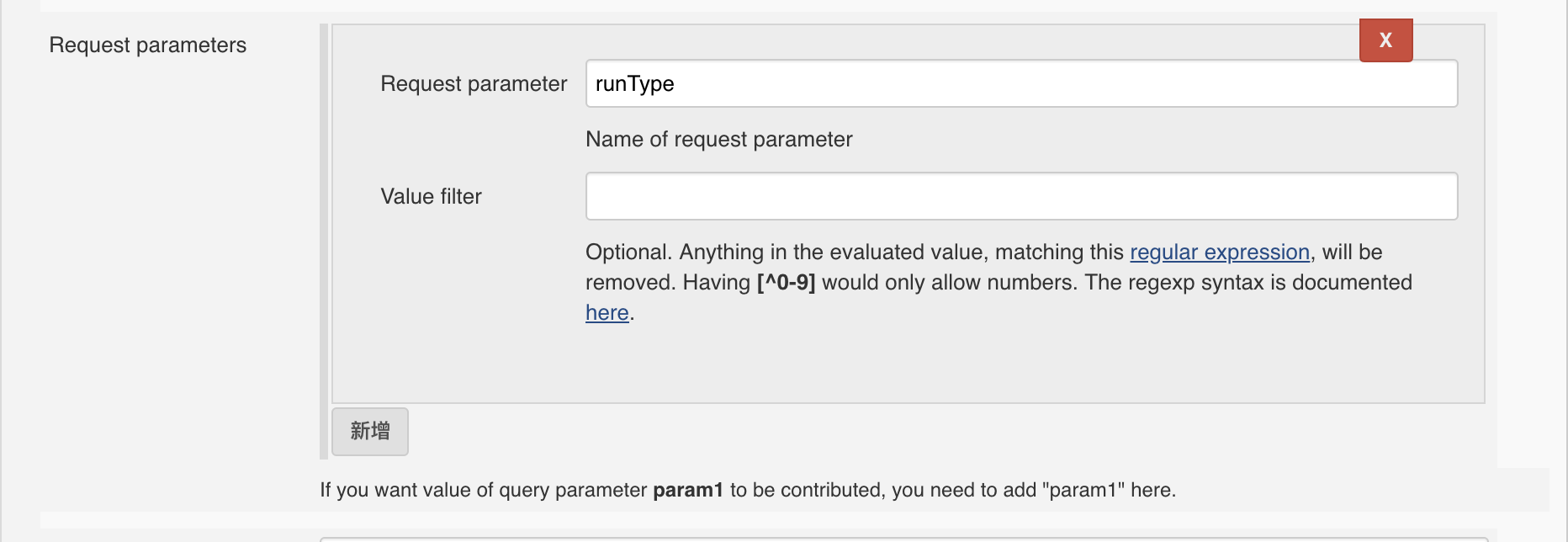1568x542 pixels.
Task: Remove the runType parameter entry
Action: tap(1385, 40)
